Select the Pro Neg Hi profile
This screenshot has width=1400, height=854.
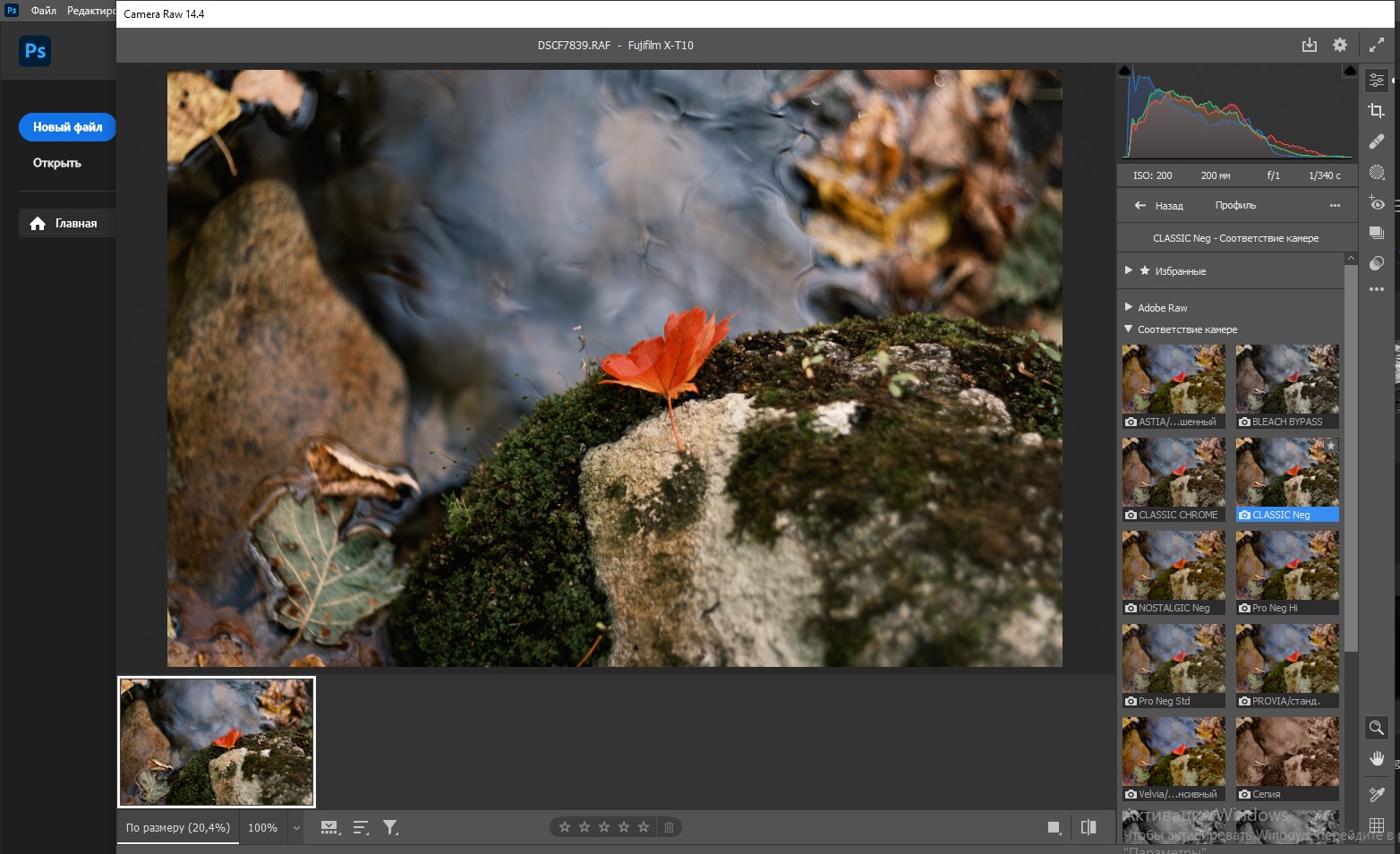pyautogui.click(x=1287, y=574)
